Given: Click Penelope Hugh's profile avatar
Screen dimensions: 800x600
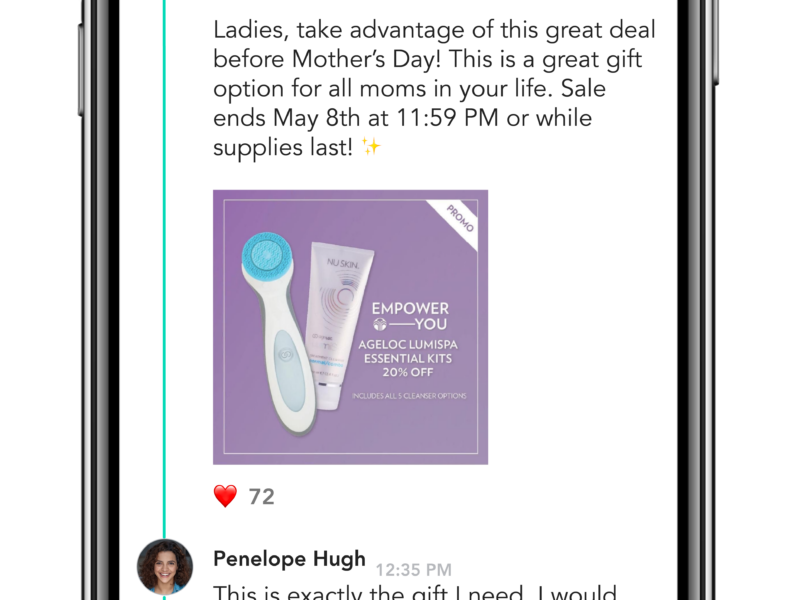Looking at the screenshot, I should click(165, 567).
